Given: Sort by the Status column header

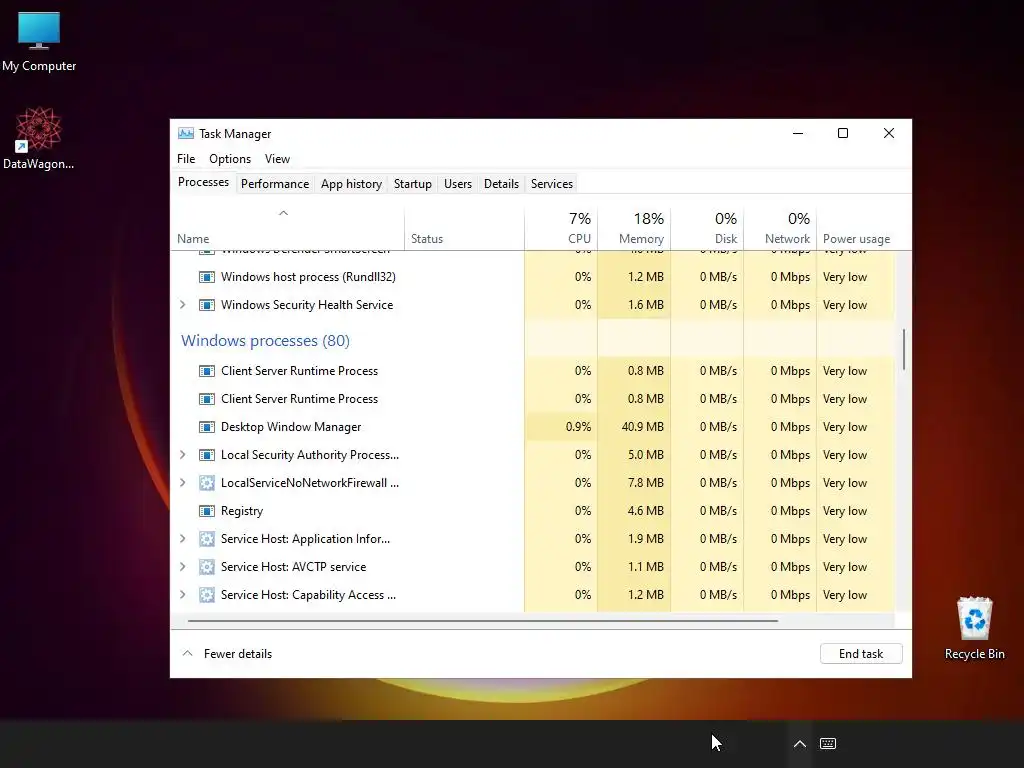Looking at the screenshot, I should point(464,229).
